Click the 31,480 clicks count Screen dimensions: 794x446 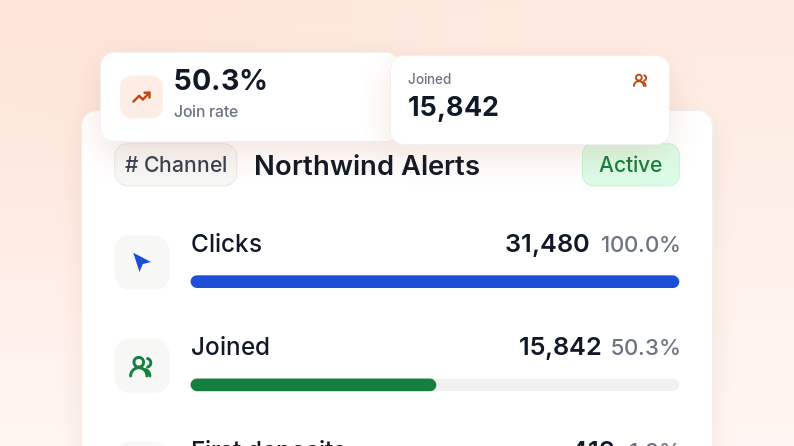(547, 244)
